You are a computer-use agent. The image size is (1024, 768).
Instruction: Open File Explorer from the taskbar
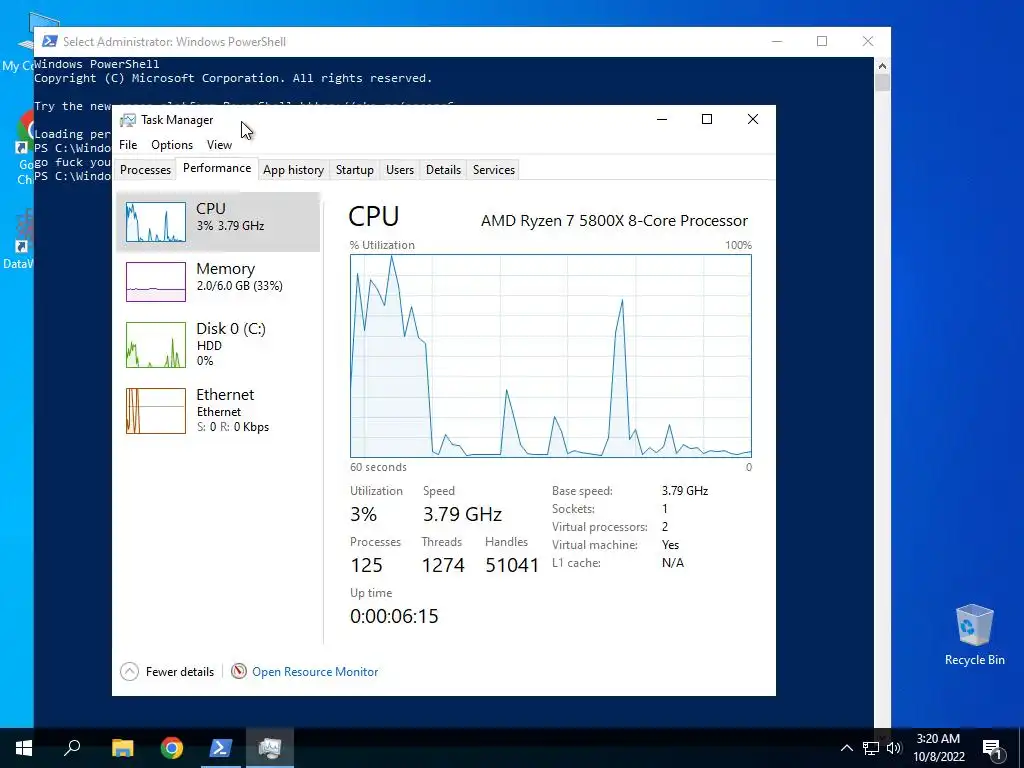pyautogui.click(x=122, y=748)
